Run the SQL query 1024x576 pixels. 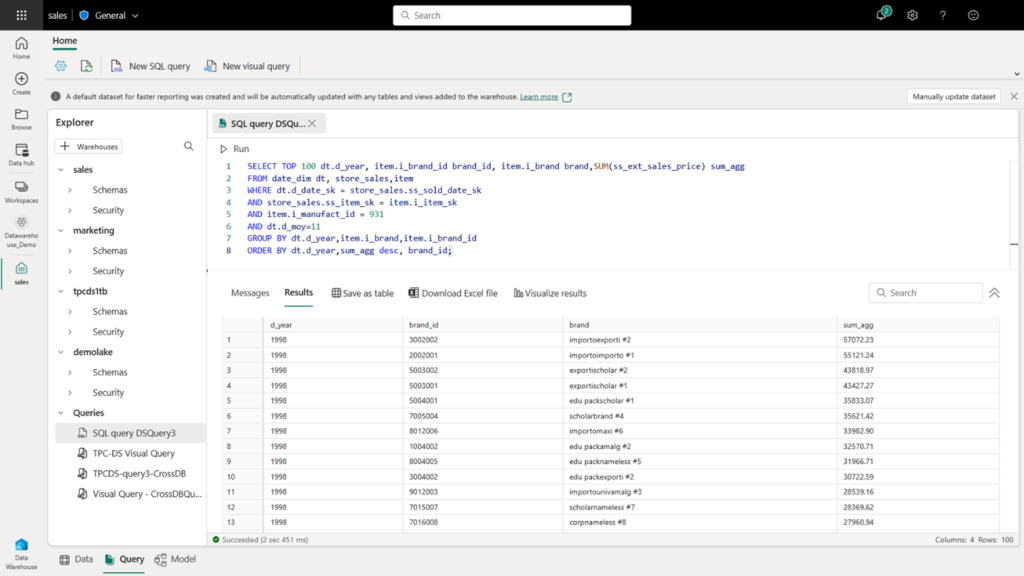click(x=234, y=149)
